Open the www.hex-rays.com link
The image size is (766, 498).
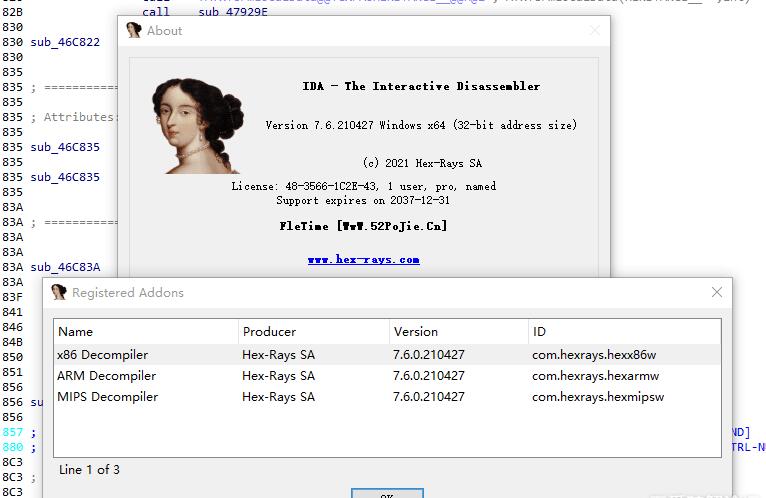(363, 260)
